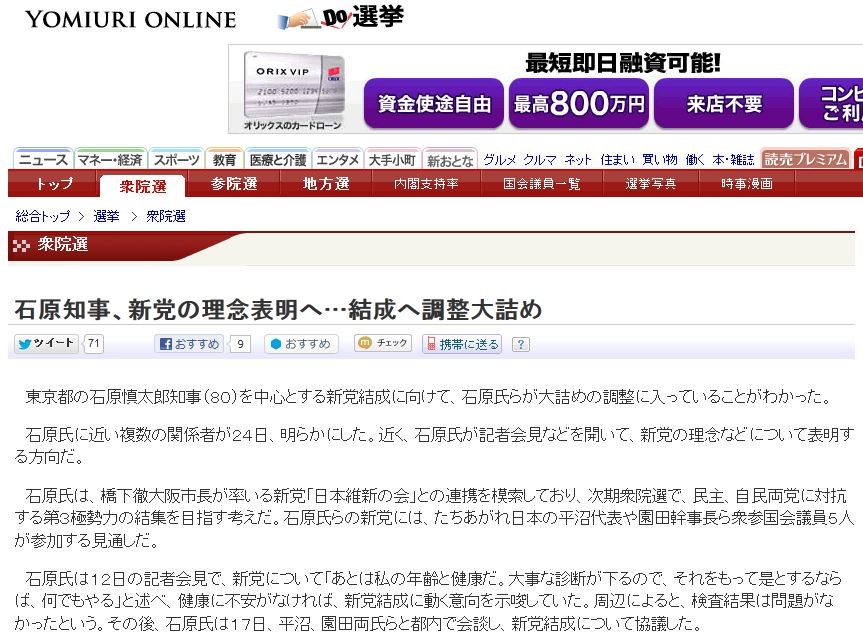Click the Twitter ツイート button
Image resolution: width=863 pixels, height=641 pixels.
(46, 343)
